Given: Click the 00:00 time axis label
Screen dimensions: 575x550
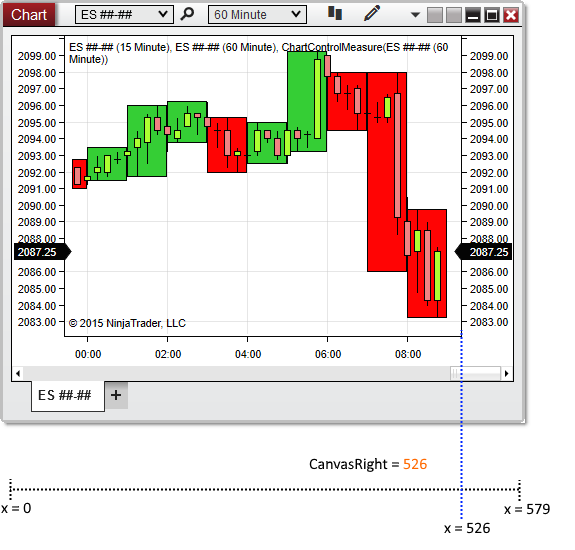Looking at the screenshot, I should (x=88, y=354).
